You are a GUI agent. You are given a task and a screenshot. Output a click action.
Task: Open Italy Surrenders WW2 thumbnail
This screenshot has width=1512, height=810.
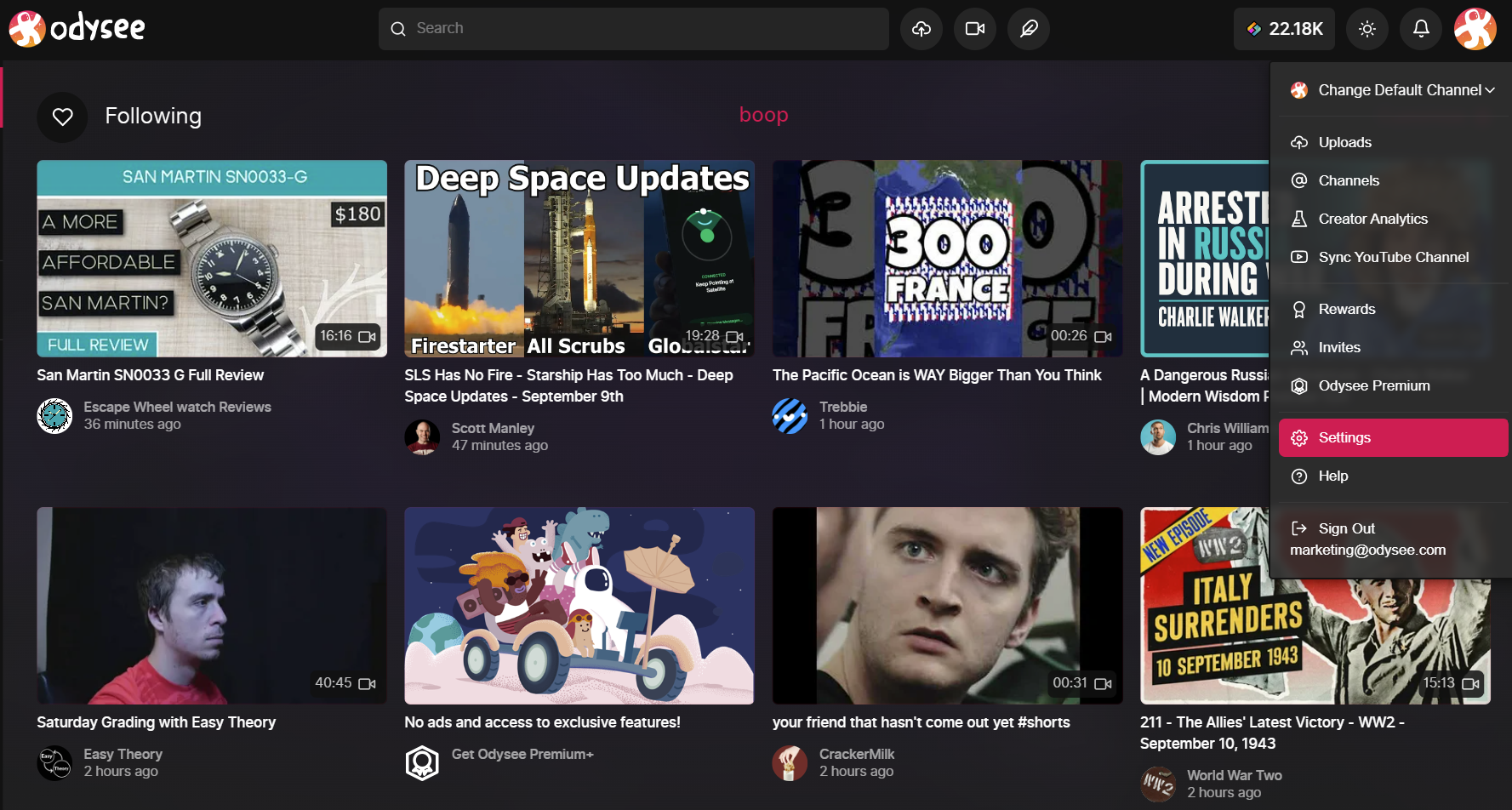click(1315, 642)
